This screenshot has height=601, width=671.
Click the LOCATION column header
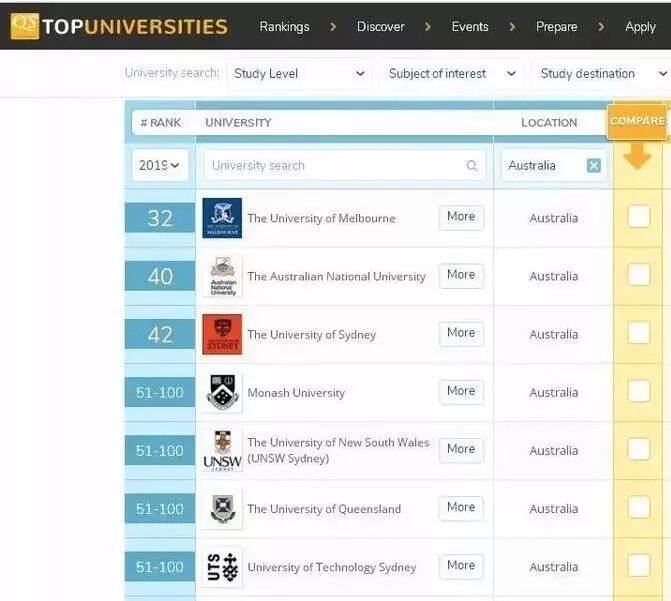coord(549,123)
